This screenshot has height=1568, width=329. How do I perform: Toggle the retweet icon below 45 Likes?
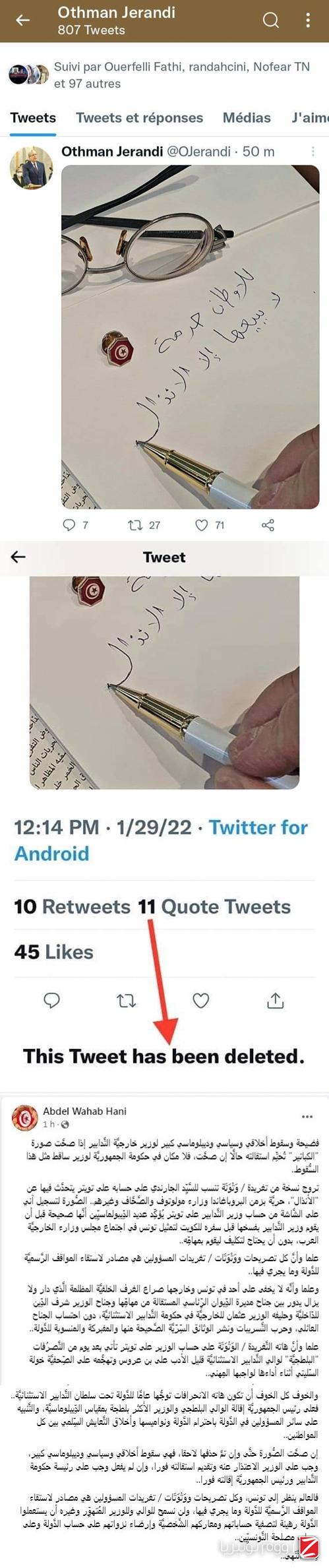click(127, 1001)
